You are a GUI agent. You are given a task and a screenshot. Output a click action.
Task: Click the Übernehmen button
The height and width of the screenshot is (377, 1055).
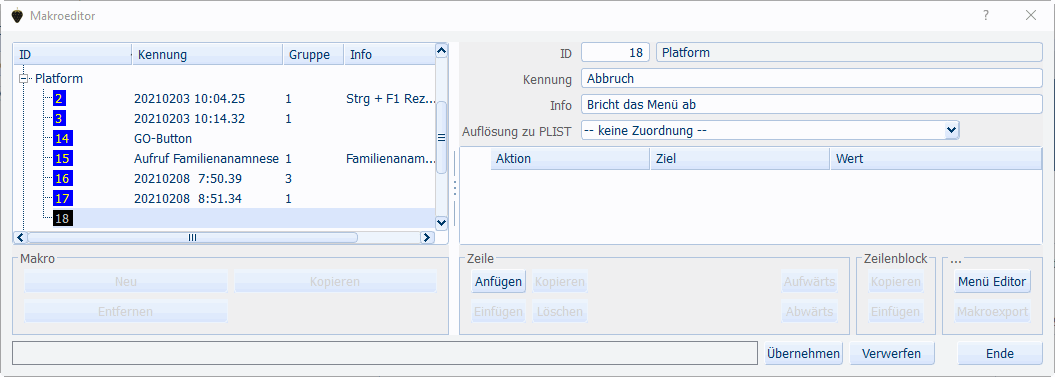tap(804, 353)
